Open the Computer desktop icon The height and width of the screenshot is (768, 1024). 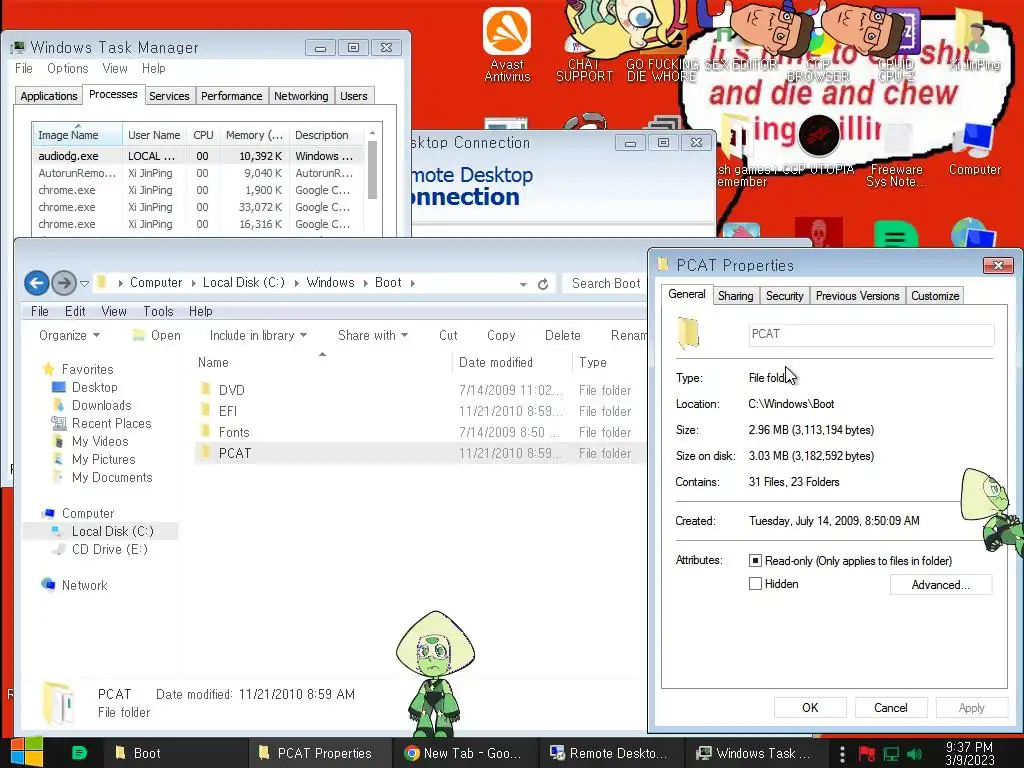(x=974, y=150)
